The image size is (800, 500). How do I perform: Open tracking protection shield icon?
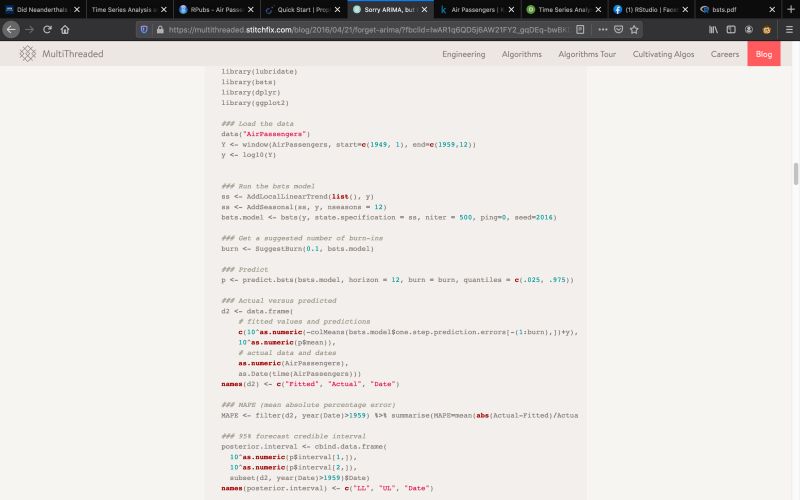click(x=144, y=30)
